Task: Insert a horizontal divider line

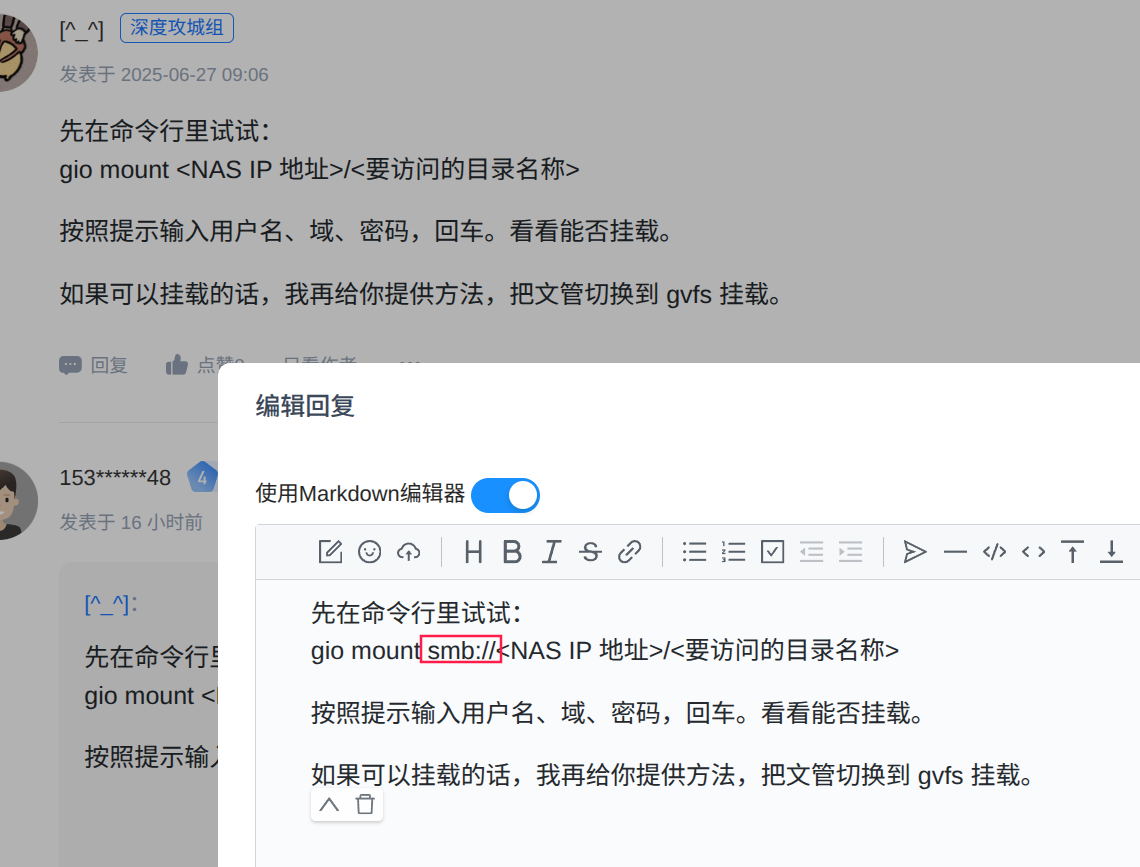Action: pos(955,552)
